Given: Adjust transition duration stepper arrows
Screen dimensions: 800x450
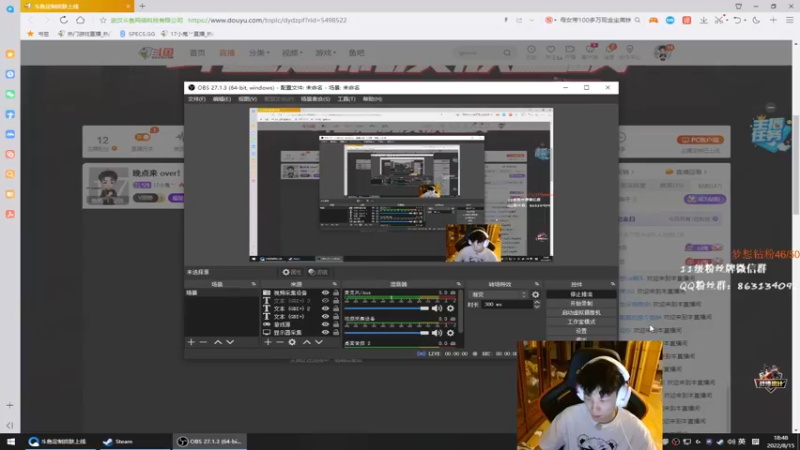Looking at the screenshot, I should 537,304.
